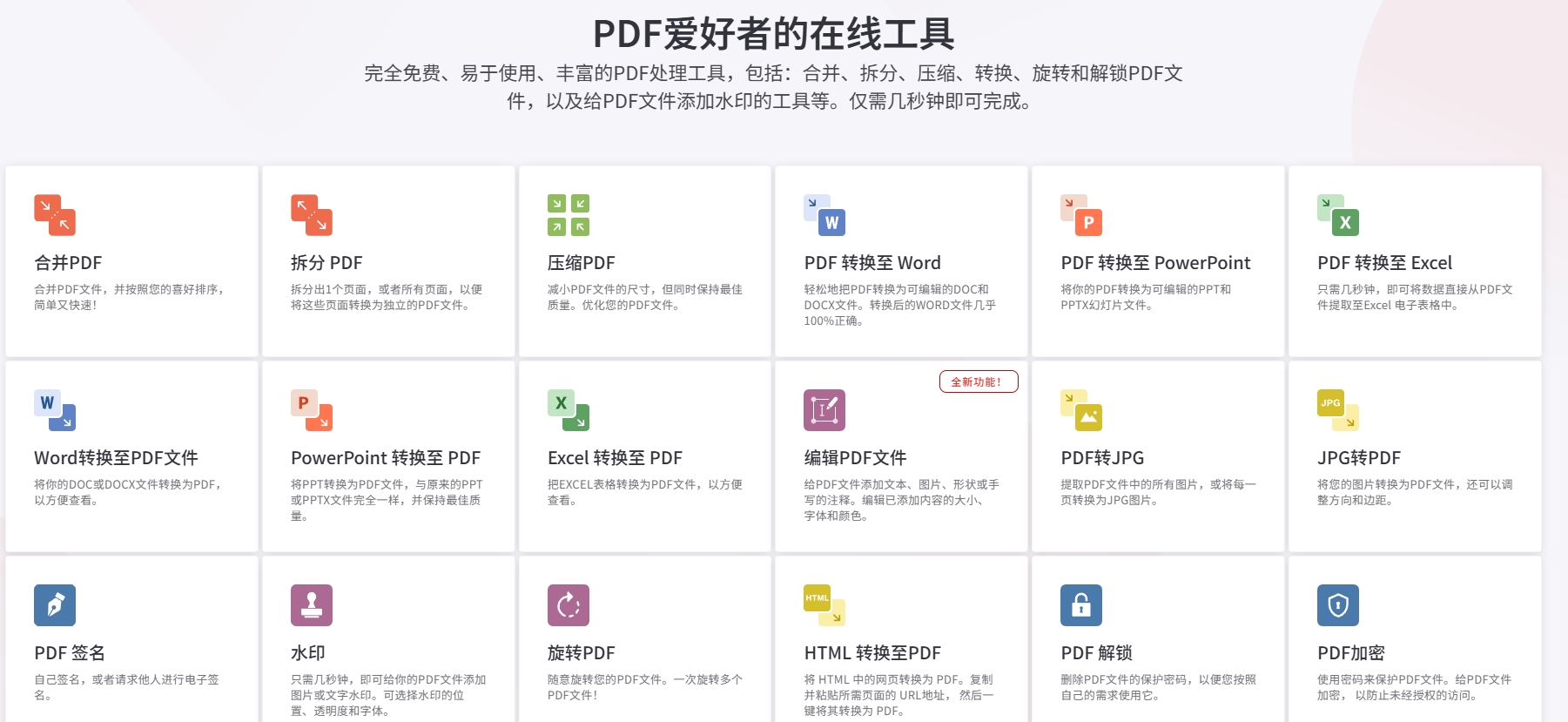This screenshot has width=1568, height=722.
Task: Click description starting 只需几秒钟，即可将数据直接从PDF
Action: (1415, 297)
